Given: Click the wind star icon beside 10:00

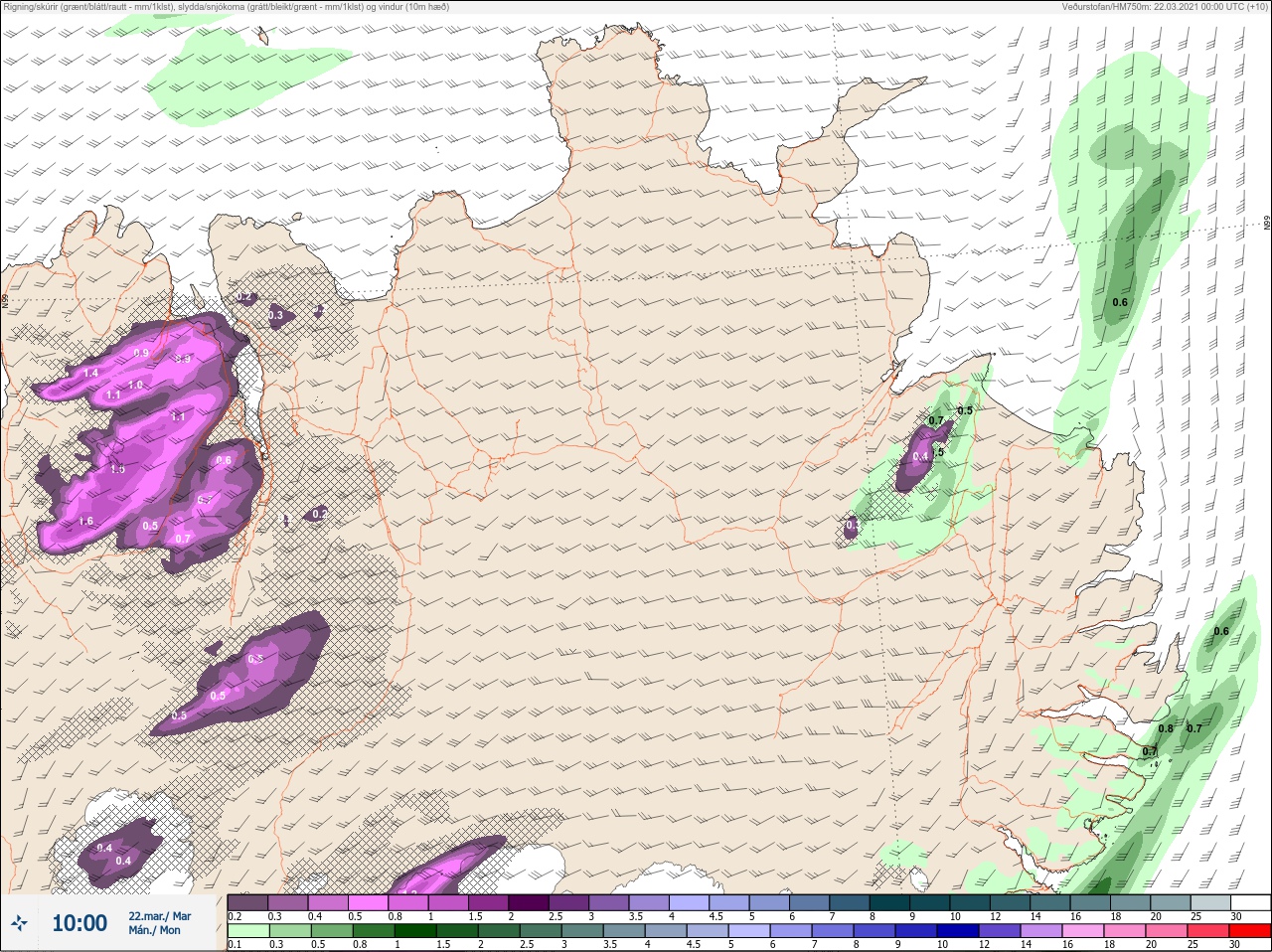Looking at the screenshot, I should [x=21, y=923].
